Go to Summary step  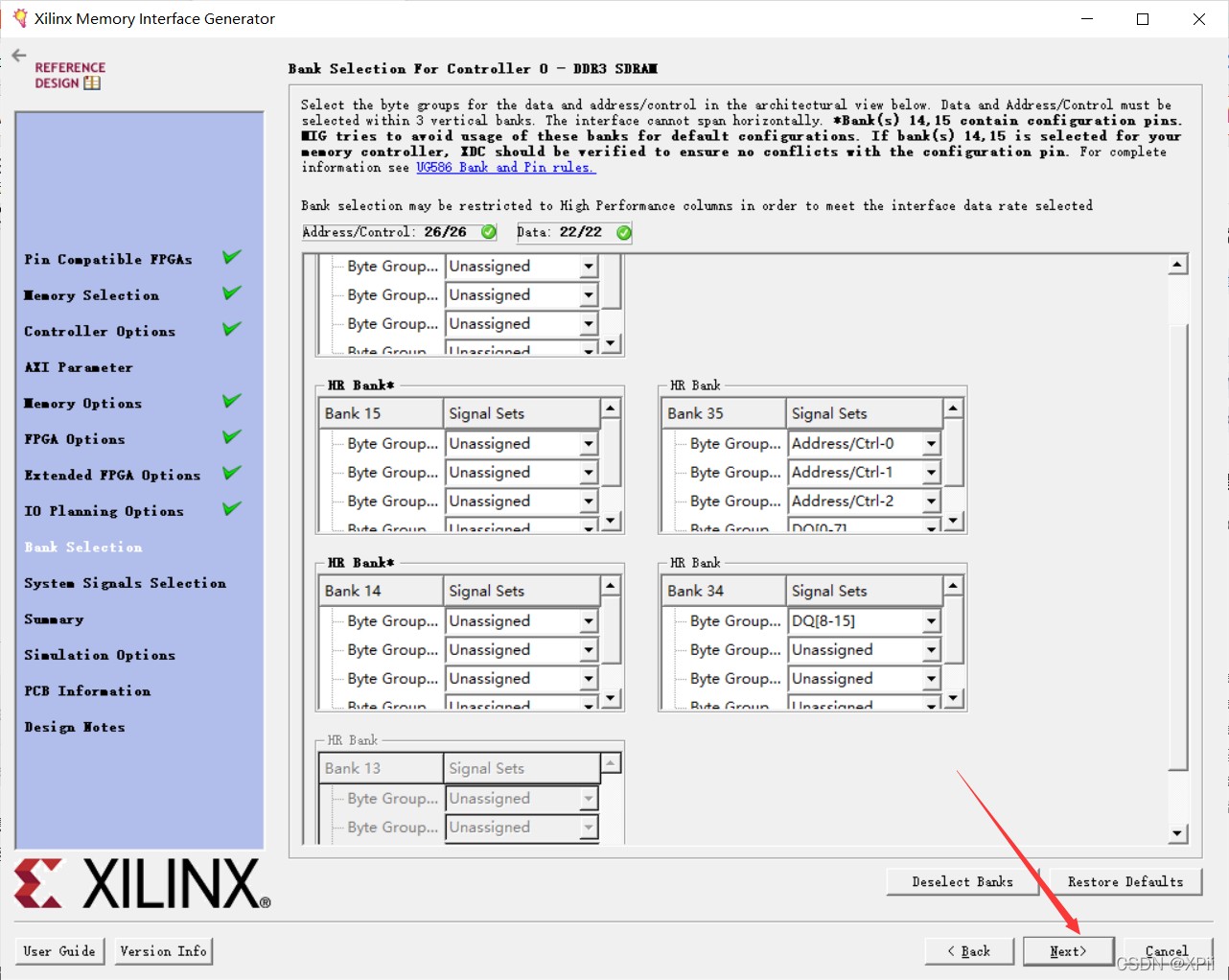pos(54,619)
